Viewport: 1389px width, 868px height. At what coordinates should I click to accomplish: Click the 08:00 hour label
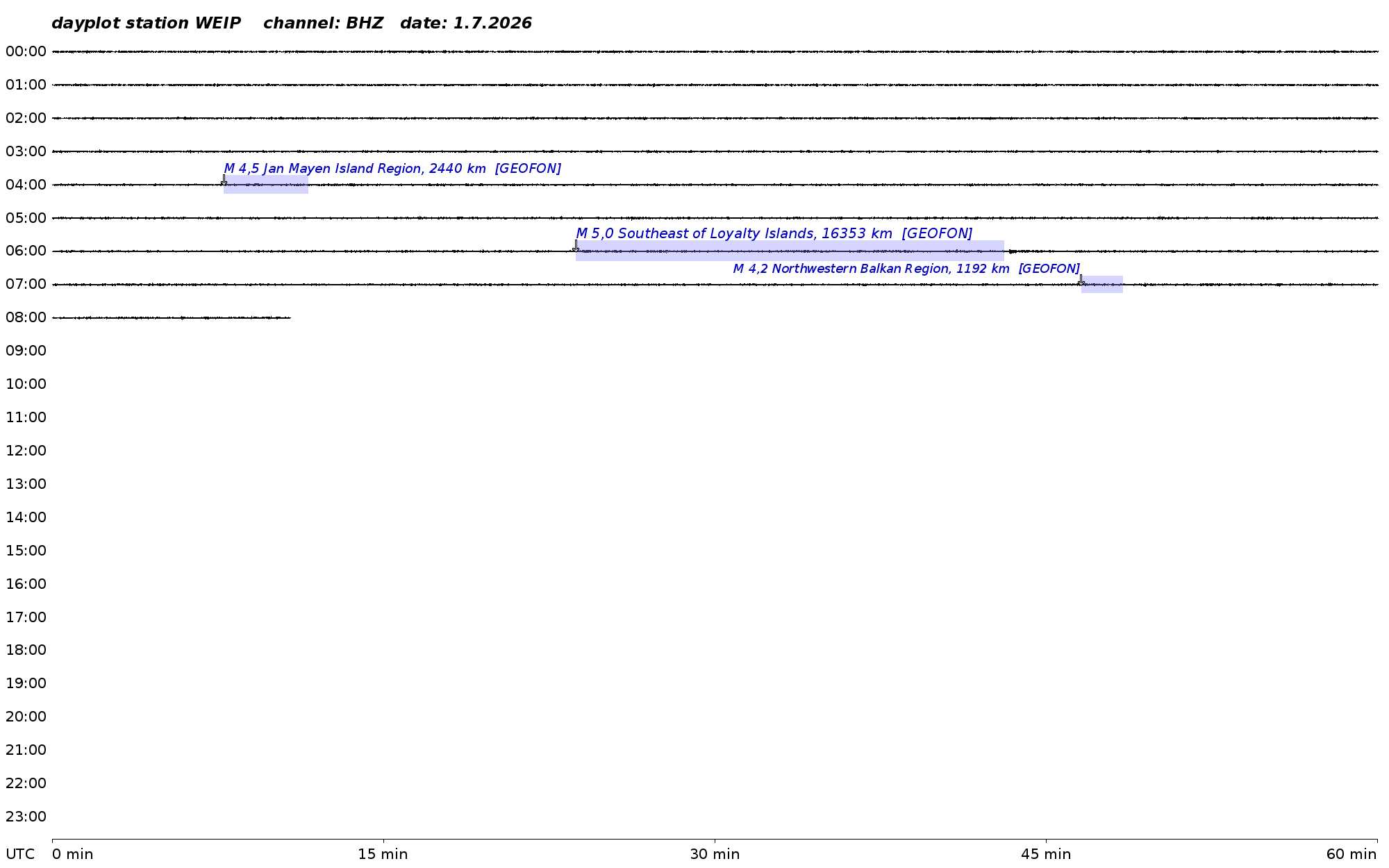click(26, 317)
